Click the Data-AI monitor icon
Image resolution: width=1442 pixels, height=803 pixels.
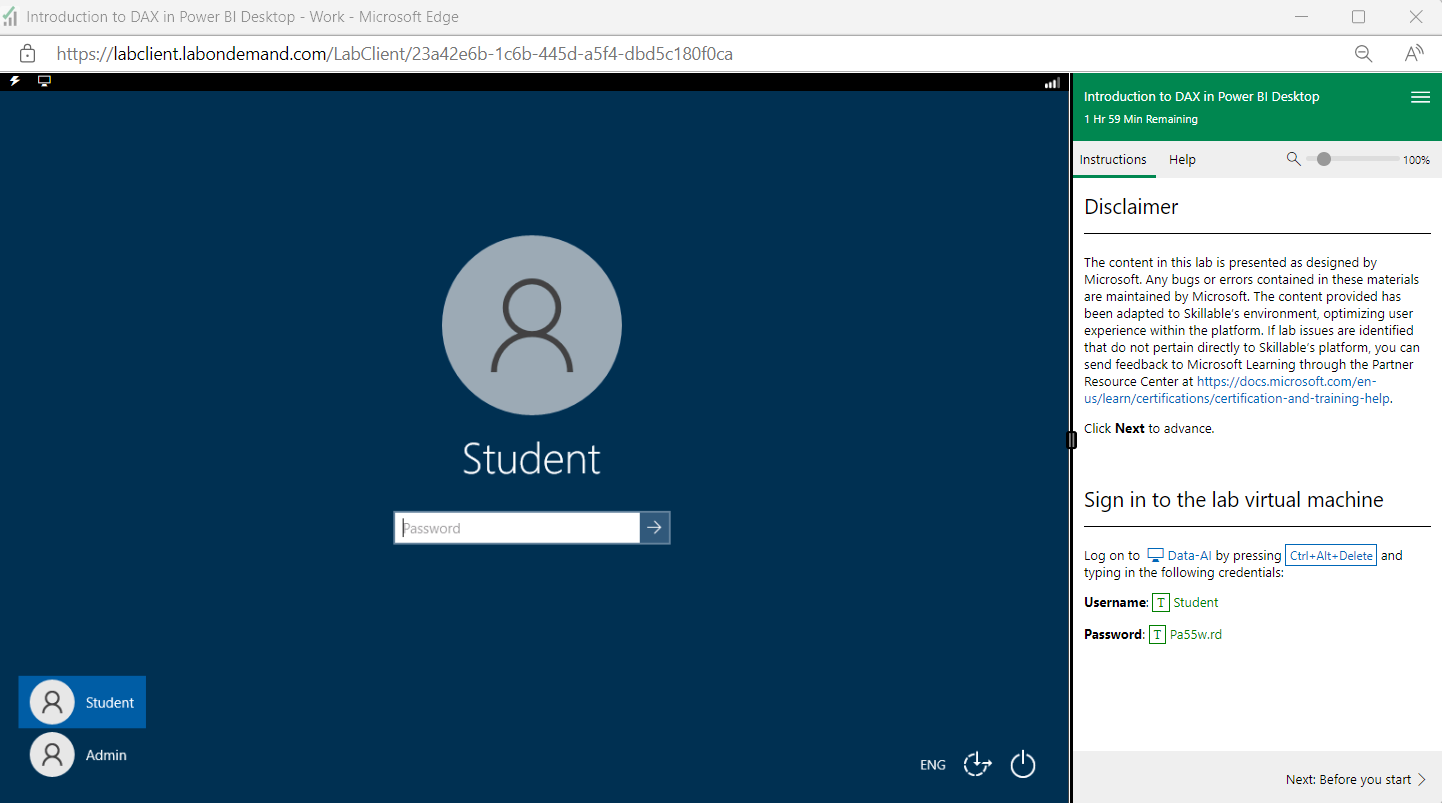tap(1155, 555)
